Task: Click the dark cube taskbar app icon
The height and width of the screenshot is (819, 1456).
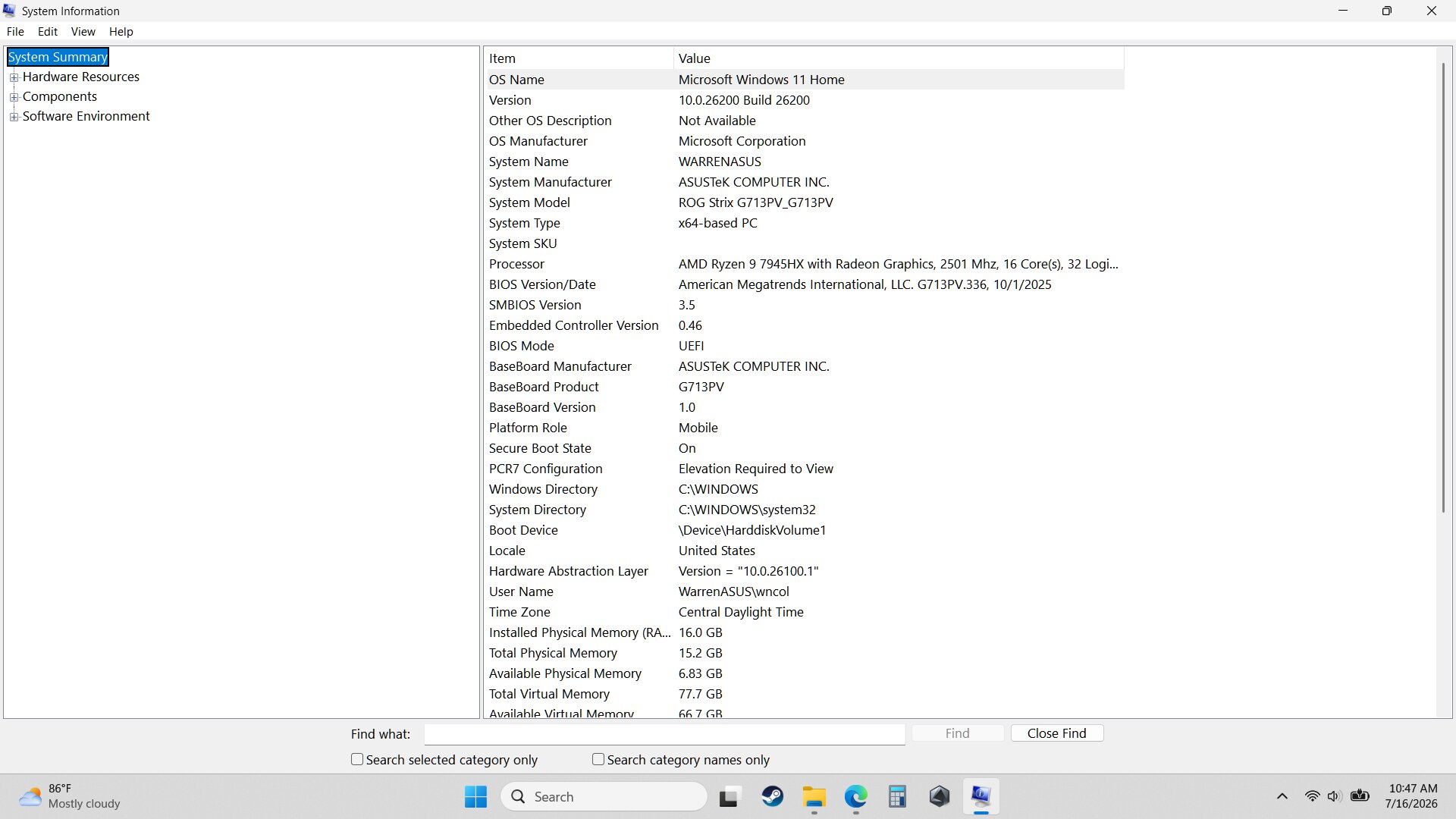Action: tap(940, 797)
